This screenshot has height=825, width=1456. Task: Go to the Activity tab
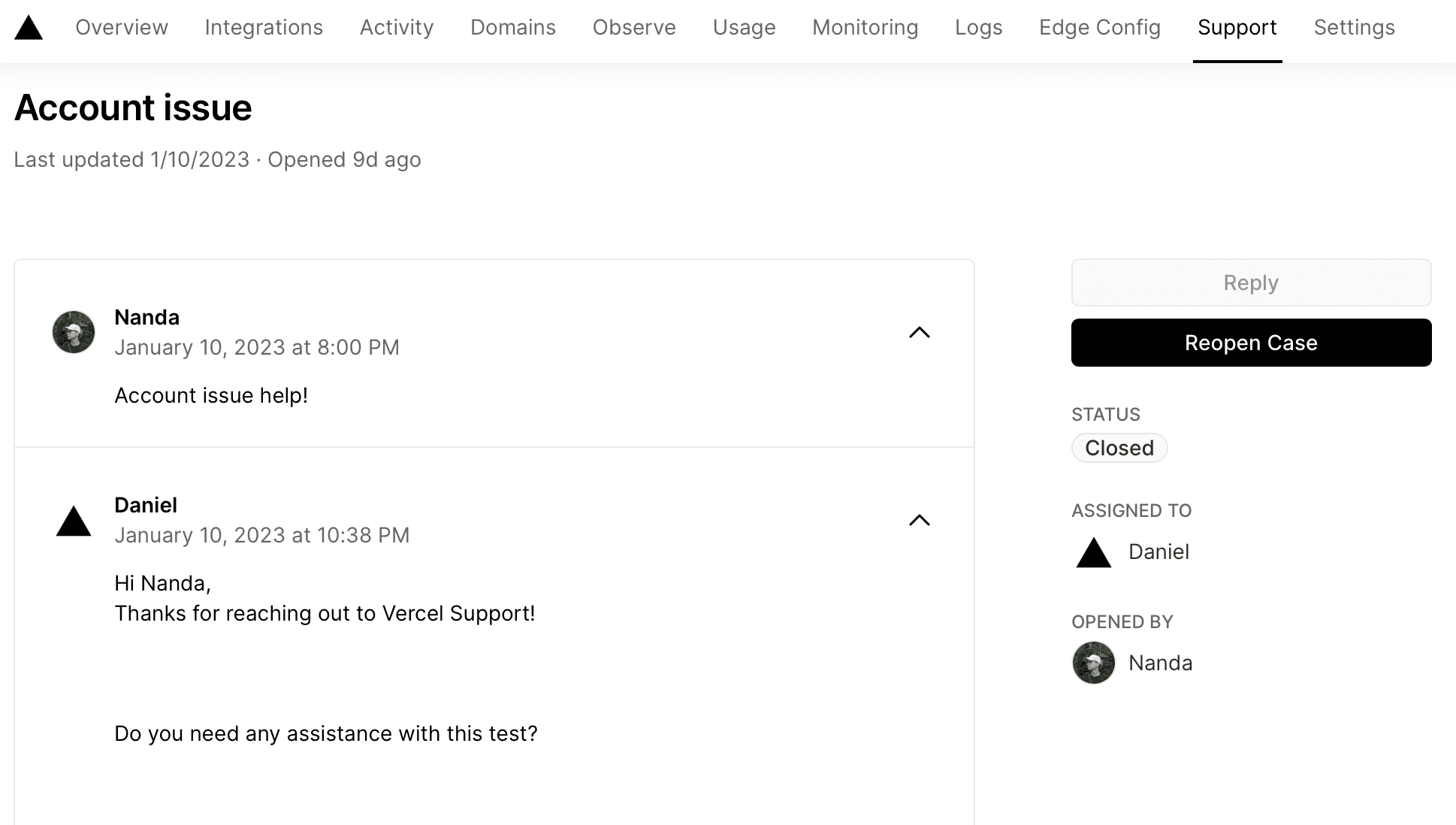click(397, 28)
